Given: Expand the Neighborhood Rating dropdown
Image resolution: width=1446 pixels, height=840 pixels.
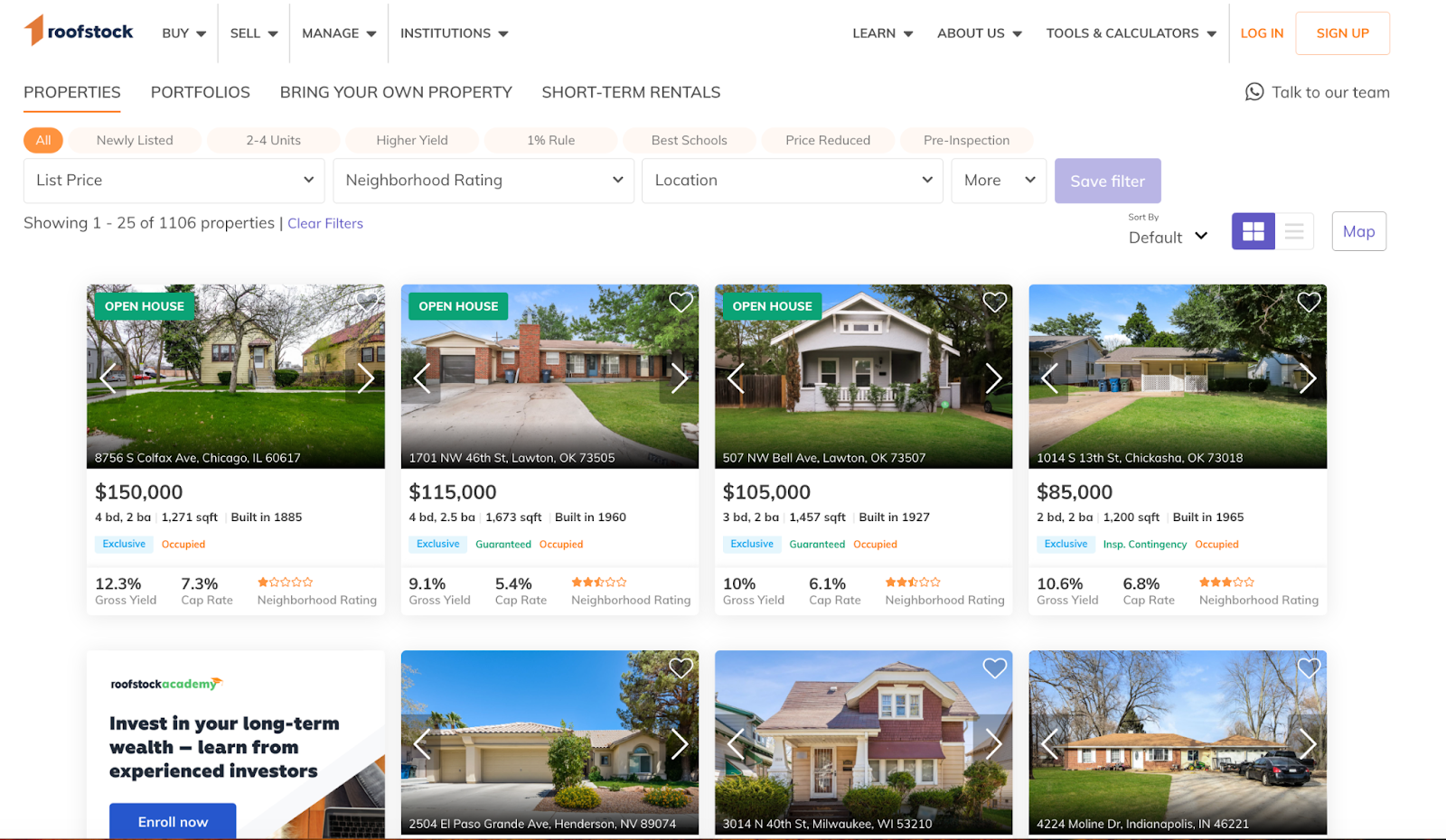Looking at the screenshot, I should pos(484,181).
